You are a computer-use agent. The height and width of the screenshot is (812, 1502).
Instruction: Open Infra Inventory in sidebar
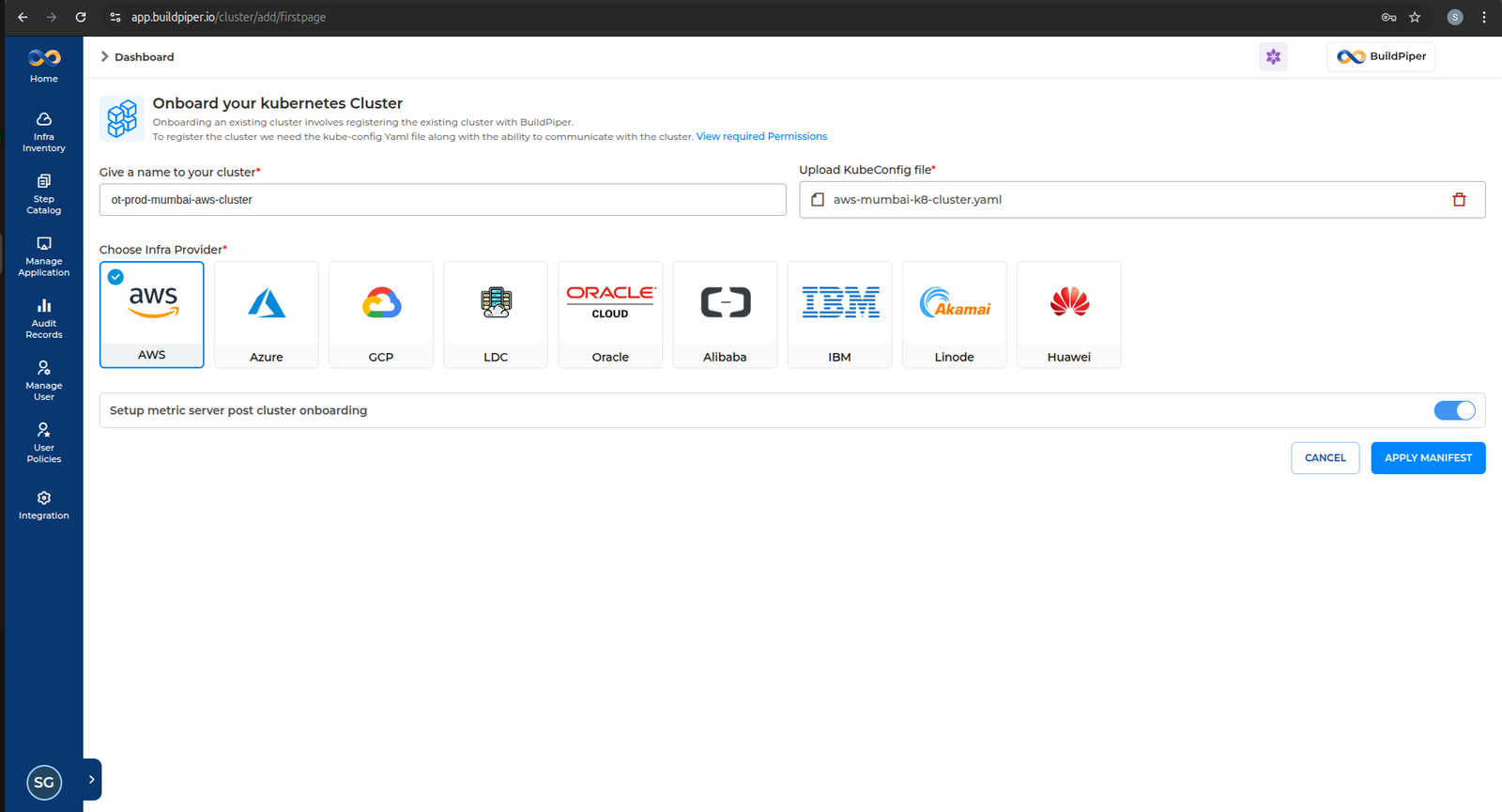tap(44, 132)
